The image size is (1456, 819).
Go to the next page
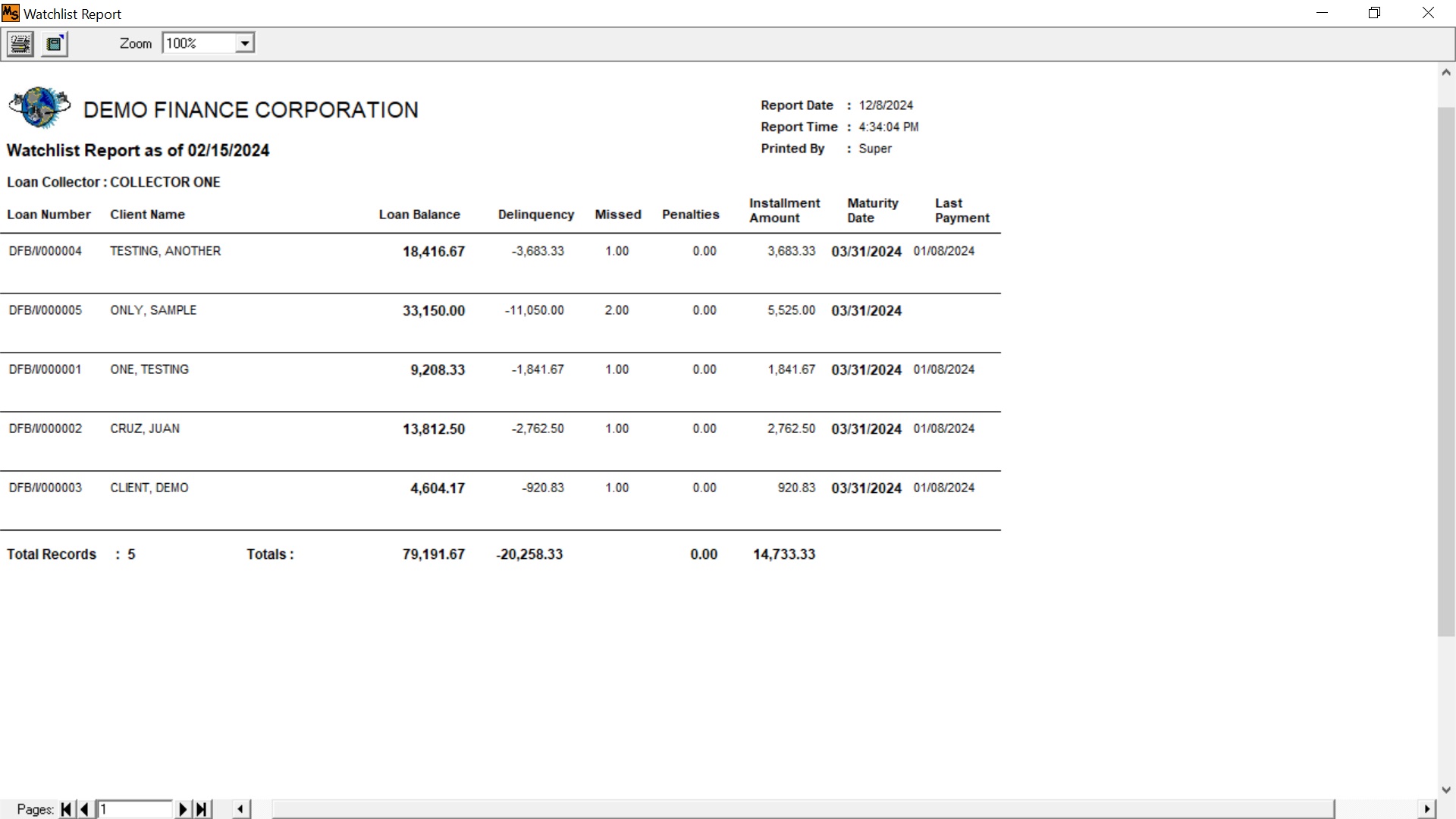182,809
